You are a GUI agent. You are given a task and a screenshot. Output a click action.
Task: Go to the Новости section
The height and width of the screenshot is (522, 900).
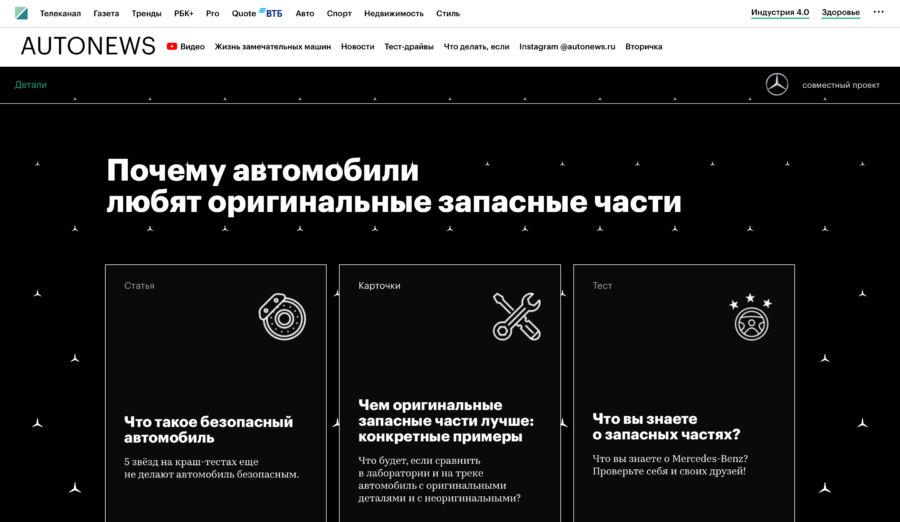(357, 46)
